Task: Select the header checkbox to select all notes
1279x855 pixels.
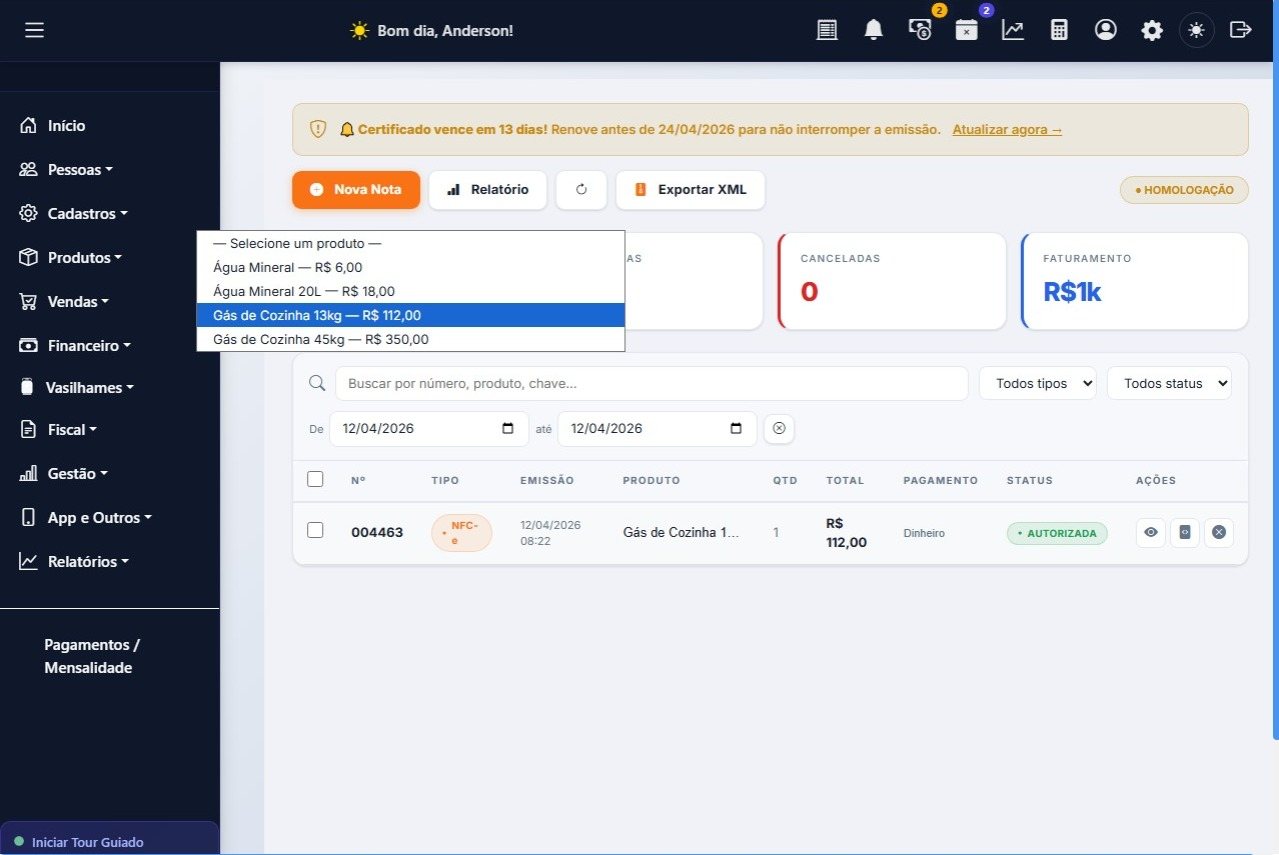Action: pos(315,478)
